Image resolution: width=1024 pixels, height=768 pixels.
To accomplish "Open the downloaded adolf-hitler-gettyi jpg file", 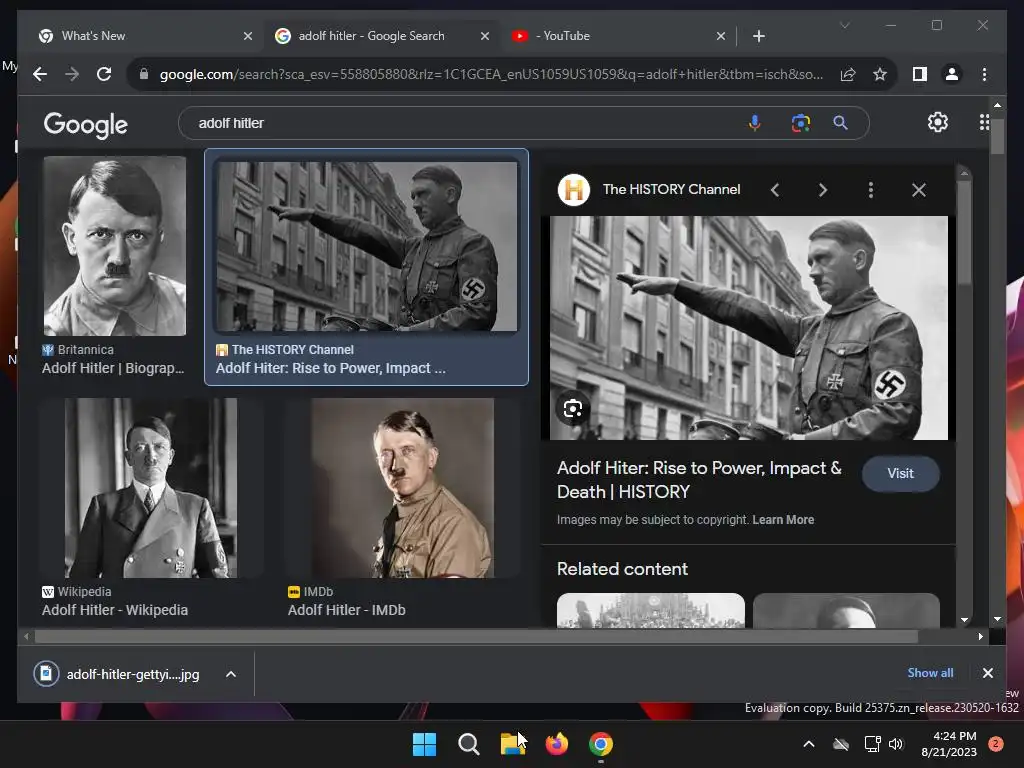I will 118,674.
